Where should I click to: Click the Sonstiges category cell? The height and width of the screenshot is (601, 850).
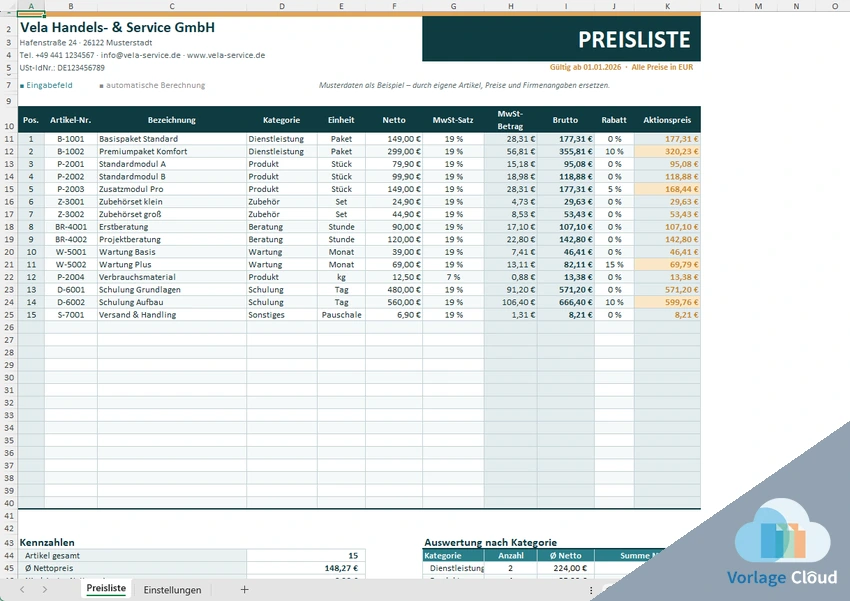coord(282,315)
